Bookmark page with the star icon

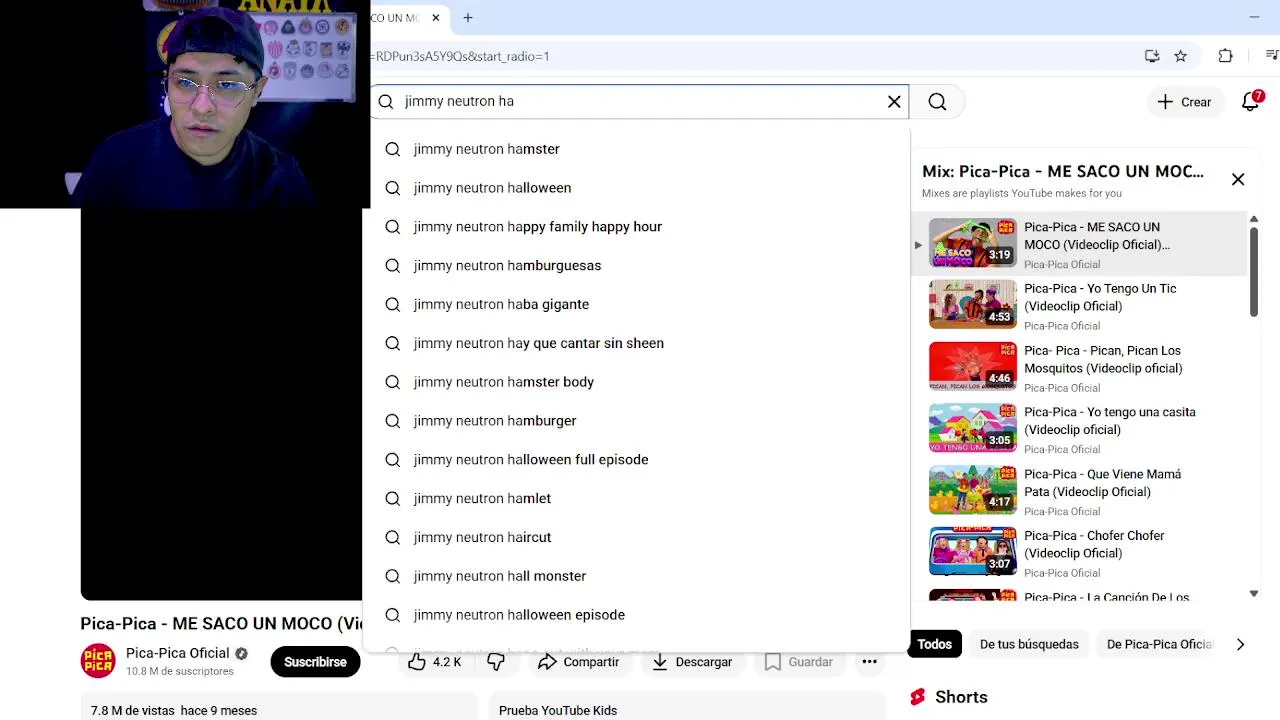click(1180, 56)
